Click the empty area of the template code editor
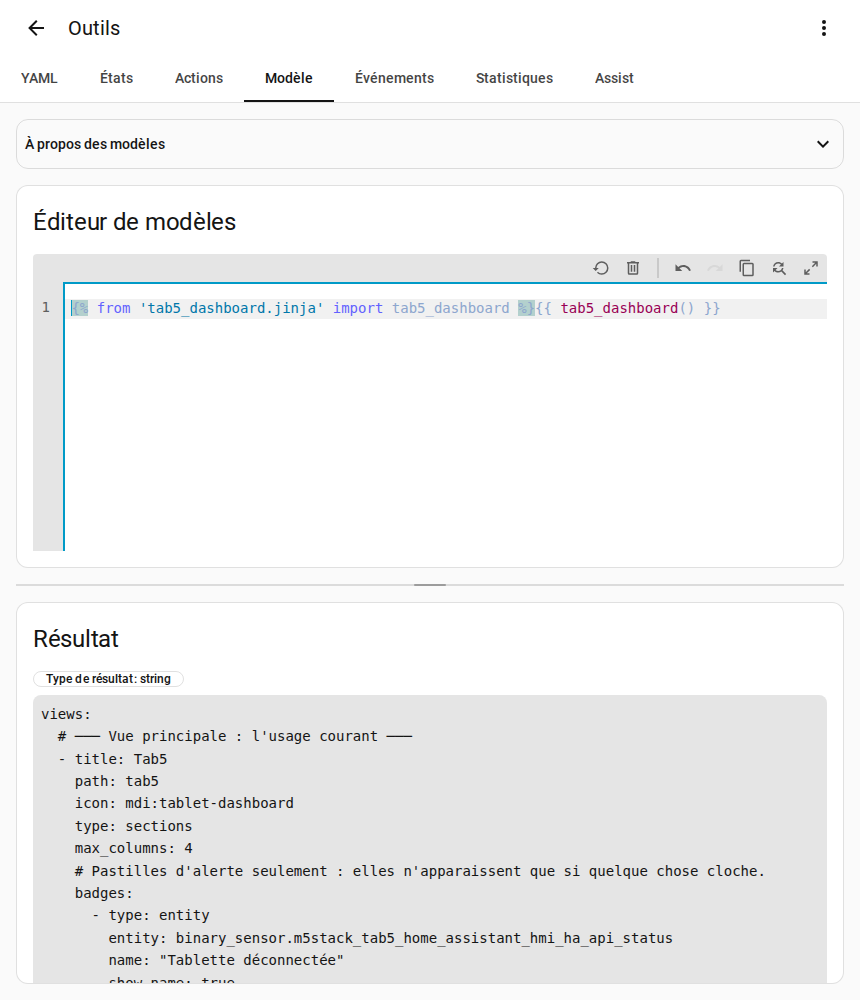 445,434
